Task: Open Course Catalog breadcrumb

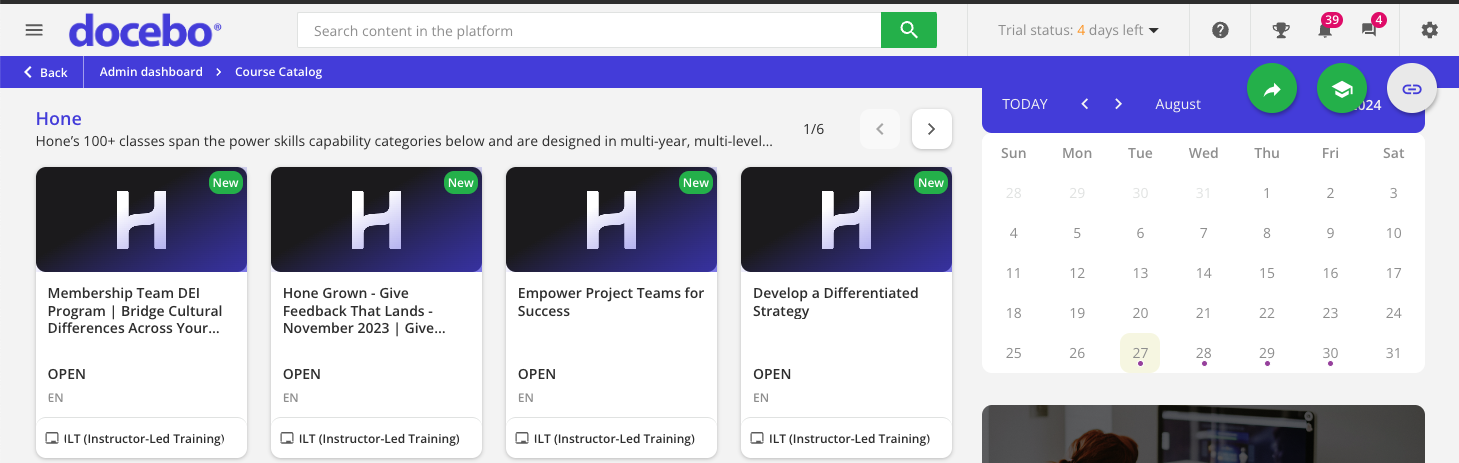Action: tap(278, 72)
